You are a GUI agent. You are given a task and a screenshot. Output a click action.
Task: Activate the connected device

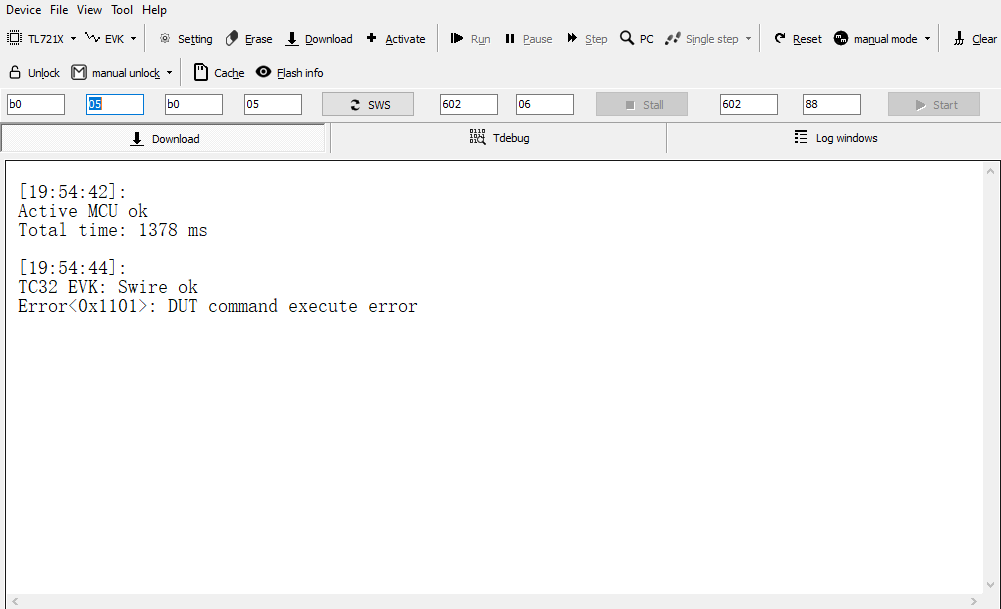(396, 38)
